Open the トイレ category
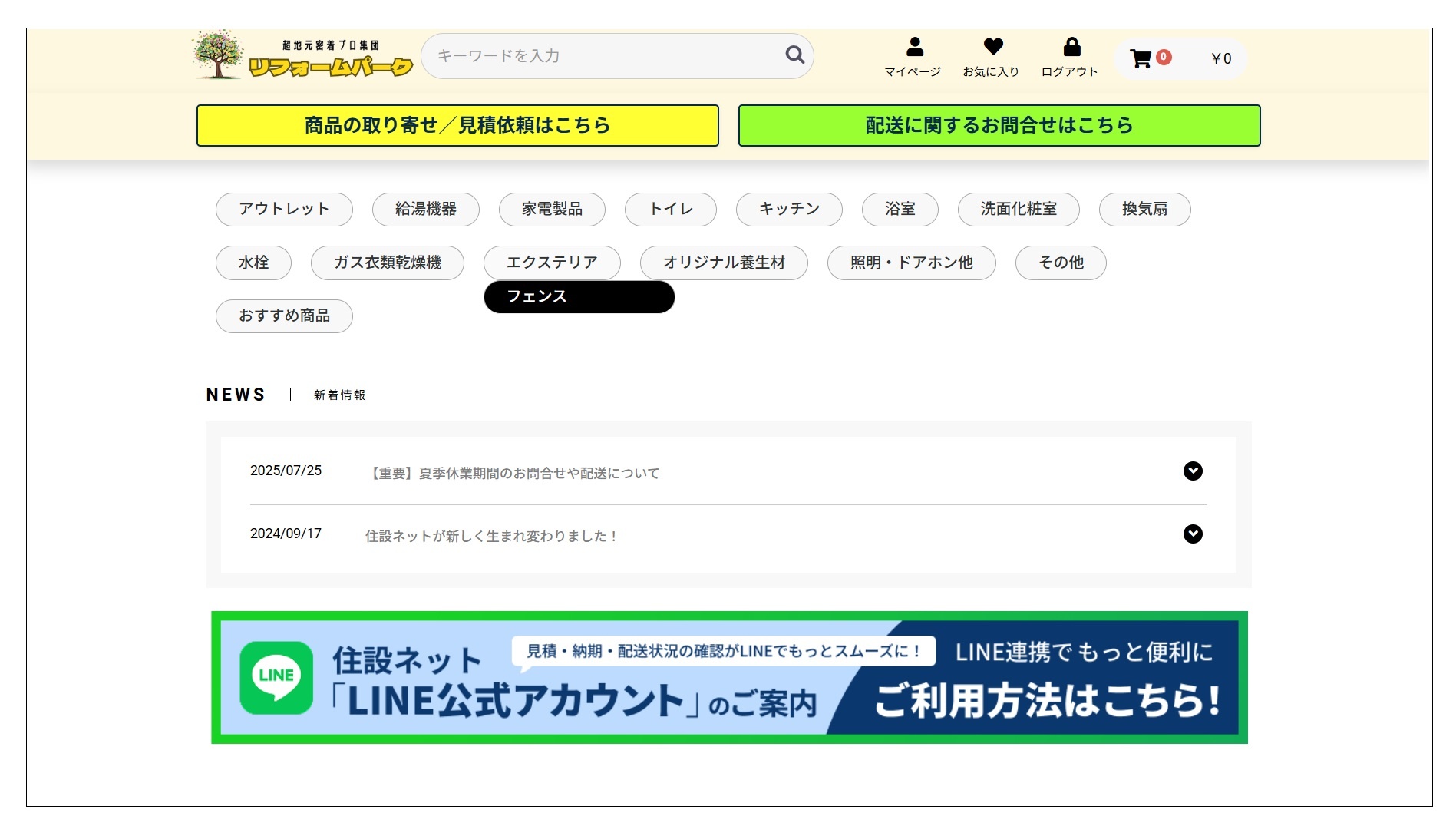 coord(670,209)
